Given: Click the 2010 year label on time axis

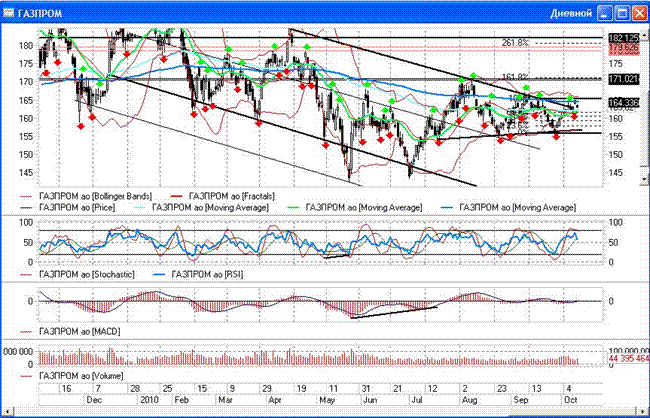Looking at the screenshot, I should coord(149,400).
